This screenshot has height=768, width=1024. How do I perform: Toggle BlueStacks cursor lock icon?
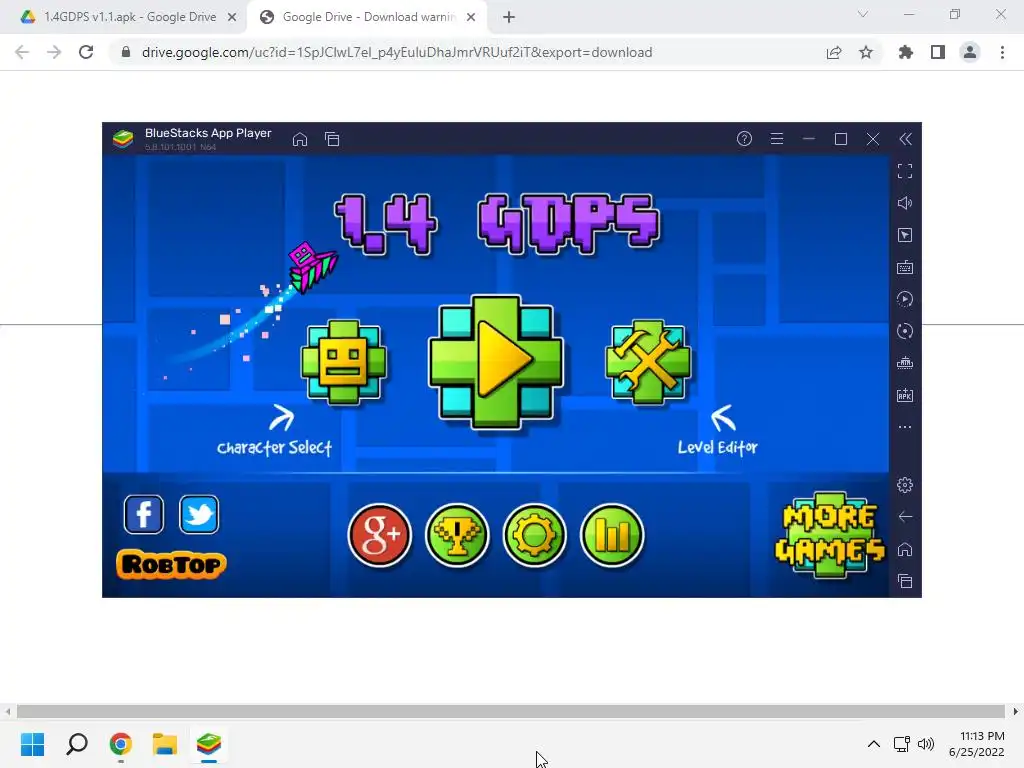point(905,235)
